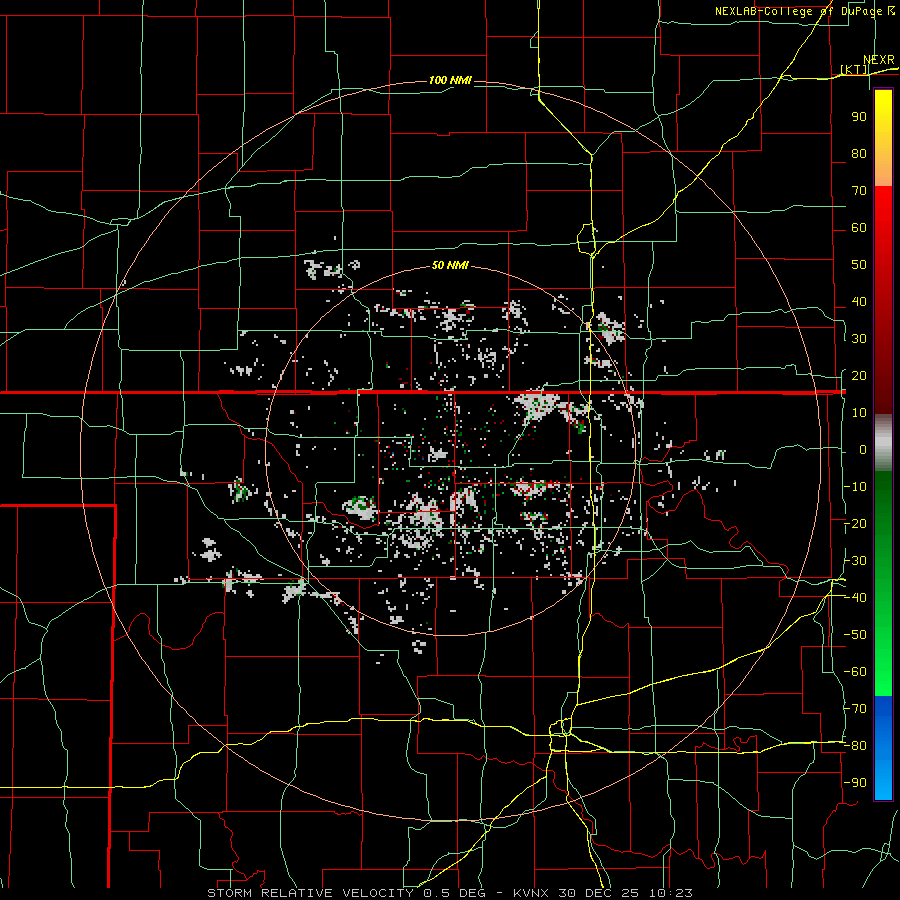900x900 pixels.
Task: Click the -30 scale label
Action: coord(855,561)
